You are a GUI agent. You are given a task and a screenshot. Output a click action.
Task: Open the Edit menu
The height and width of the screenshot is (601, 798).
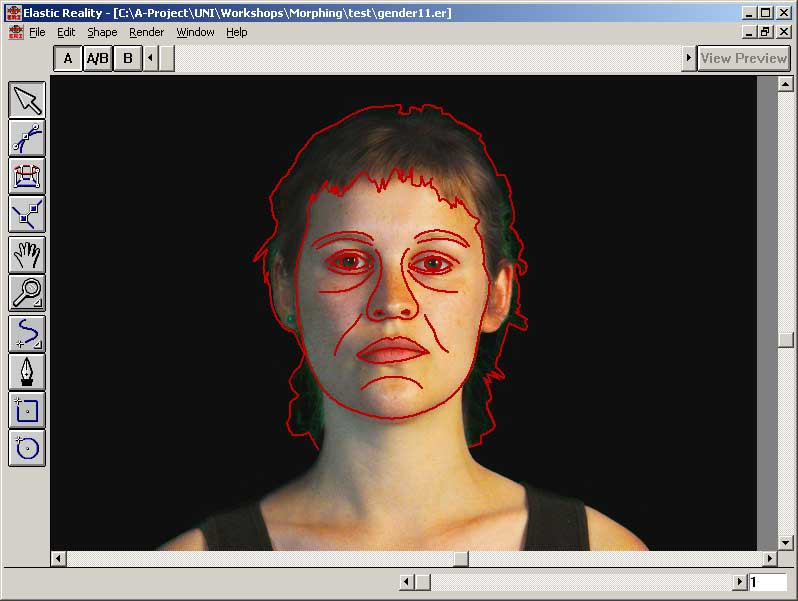click(x=66, y=32)
